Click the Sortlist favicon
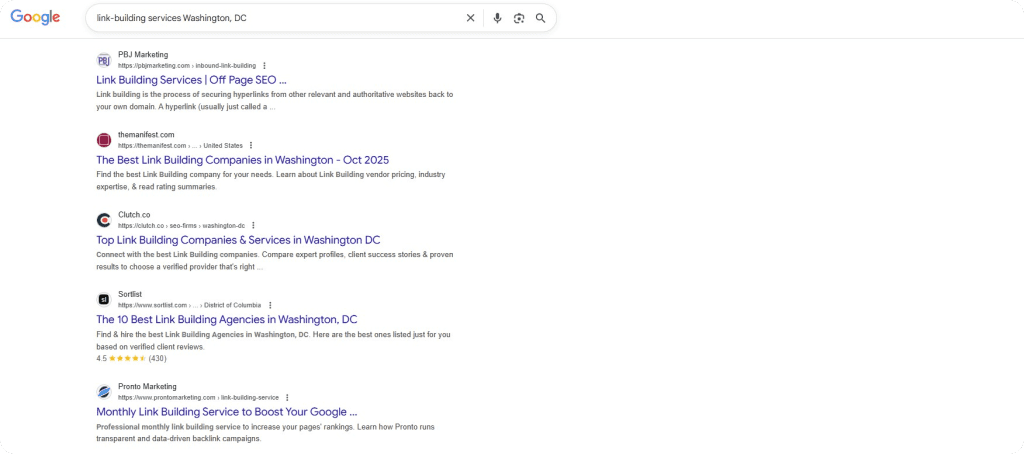Viewport: 1024px width, 454px height. [x=104, y=300]
